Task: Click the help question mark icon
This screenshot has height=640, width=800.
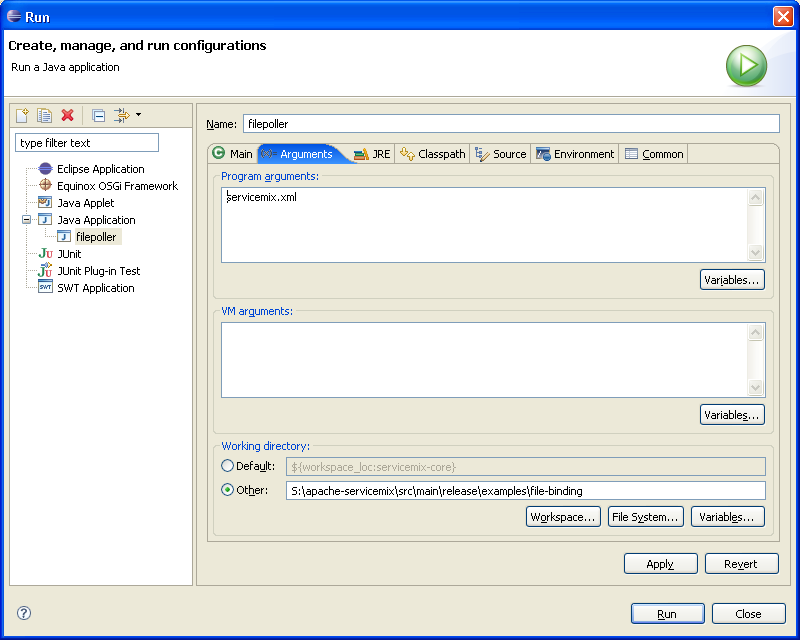Action: (x=24, y=613)
